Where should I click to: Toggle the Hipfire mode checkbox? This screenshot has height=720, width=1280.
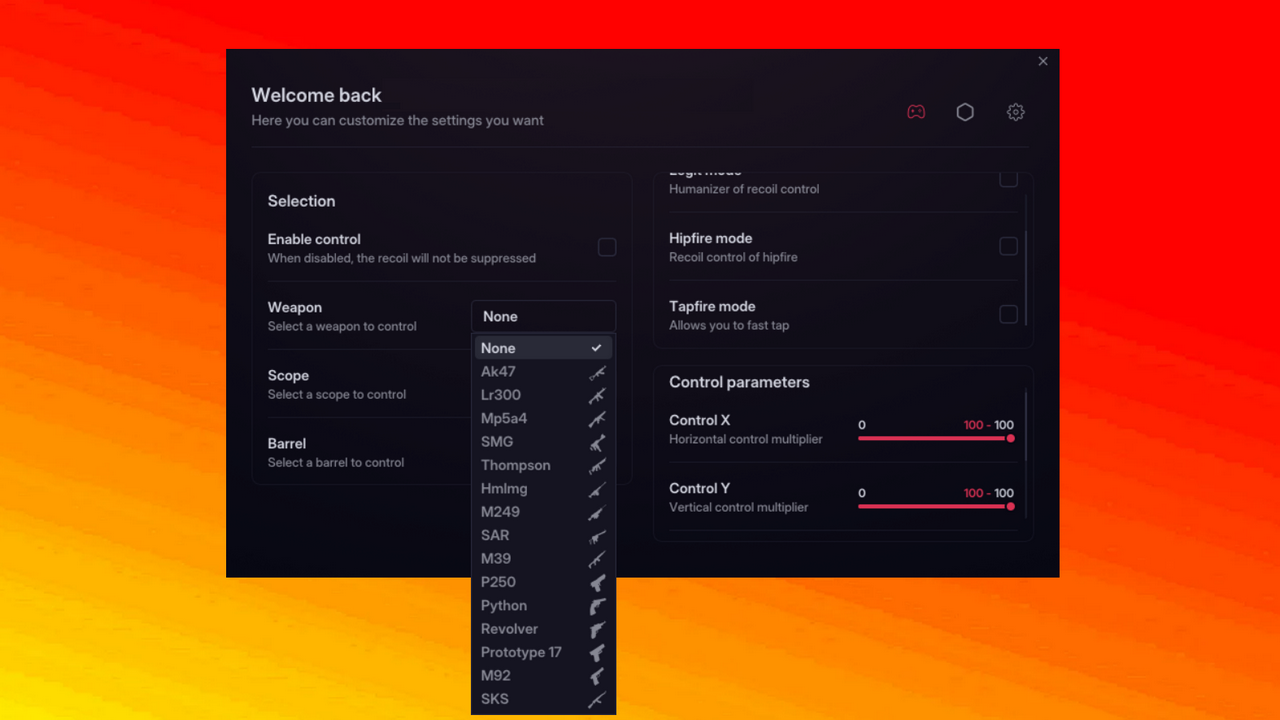(x=1008, y=246)
